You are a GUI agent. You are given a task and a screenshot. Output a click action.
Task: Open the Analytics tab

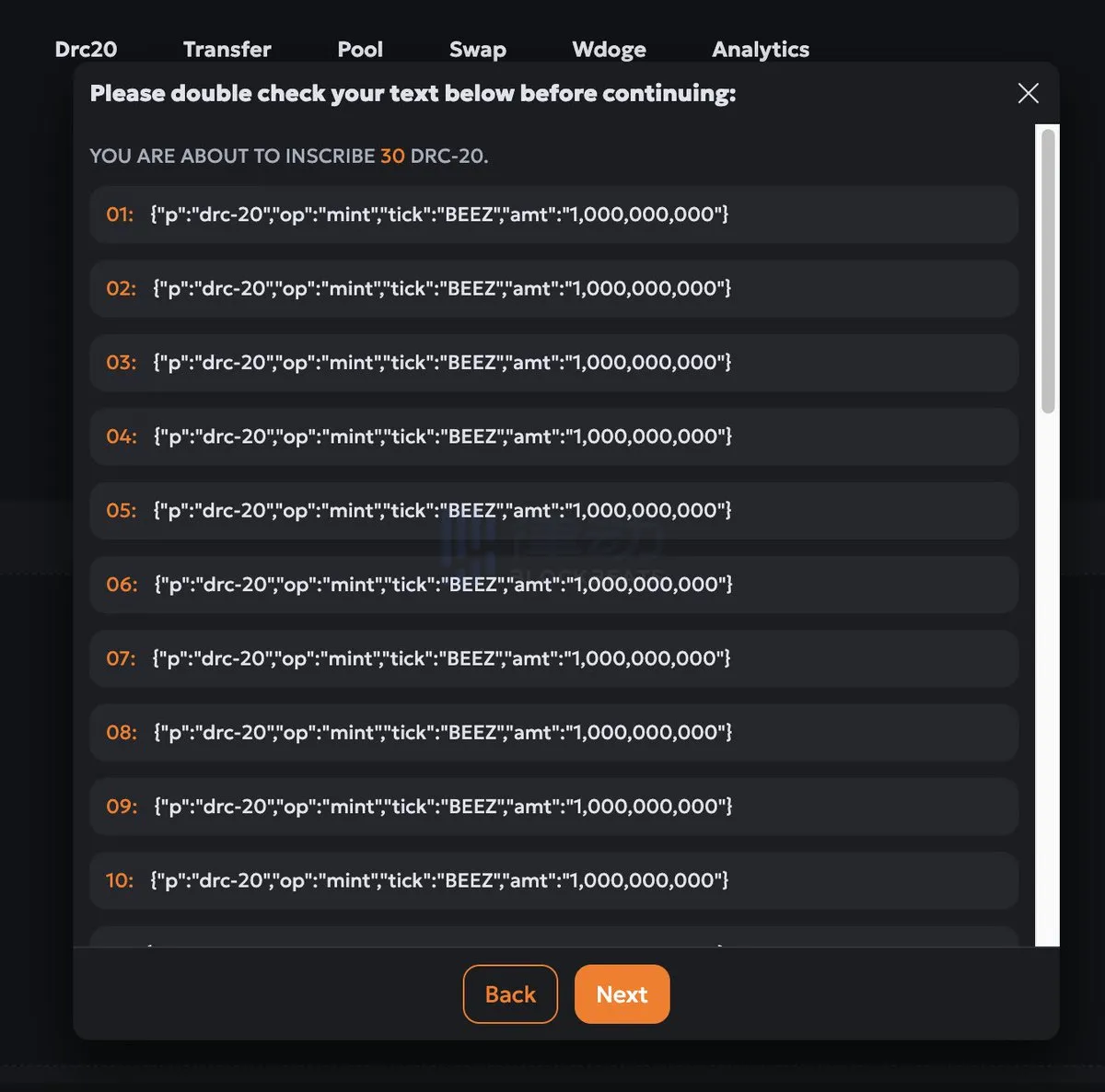(761, 50)
